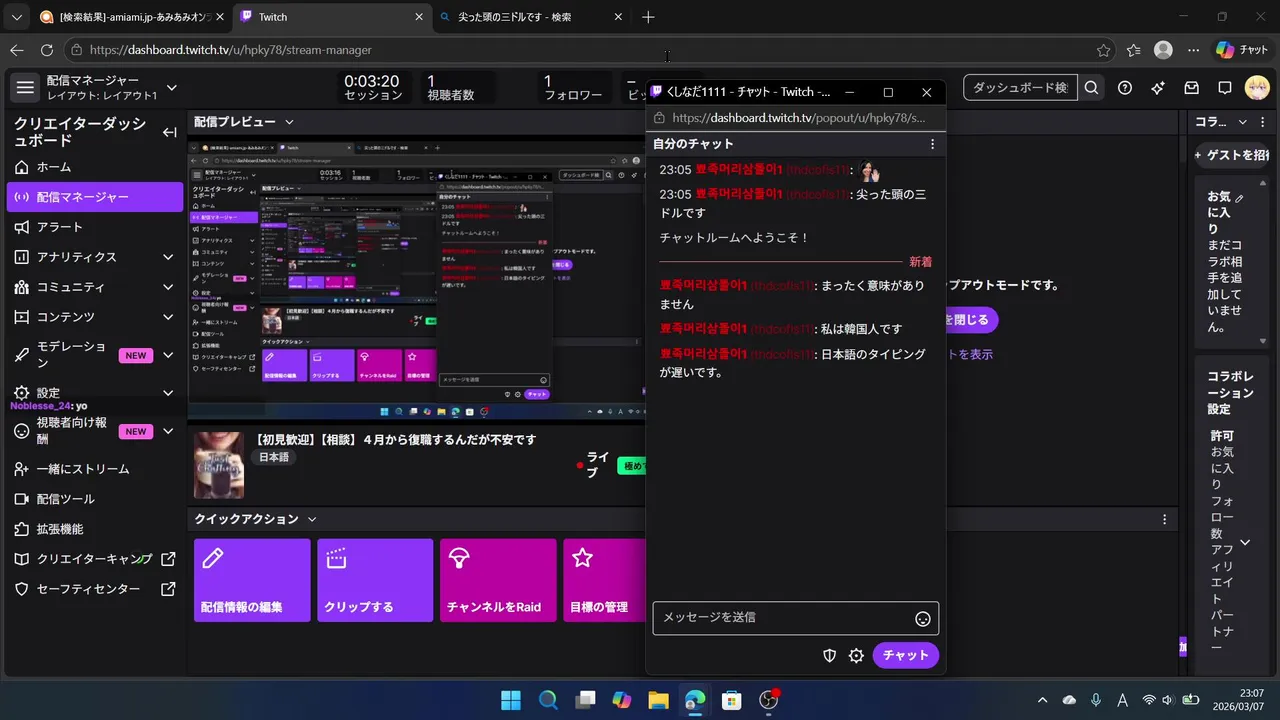Open the help question mark icon
This screenshot has width=1280, height=720.
pyautogui.click(x=1125, y=88)
